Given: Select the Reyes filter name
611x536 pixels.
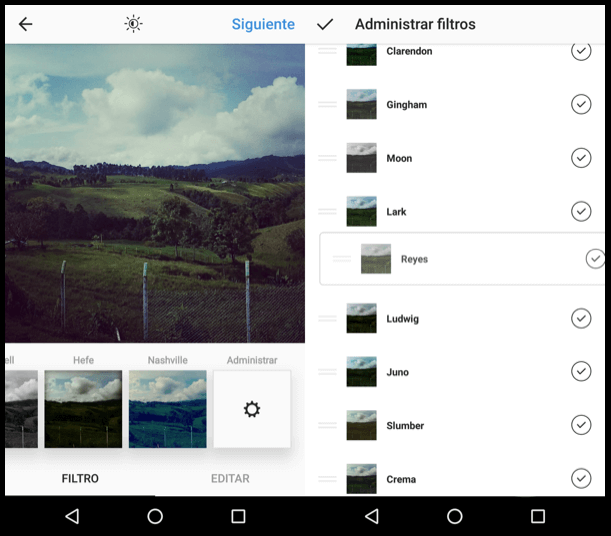Looking at the screenshot, I should pyautogui.click(x=414, y=259).
